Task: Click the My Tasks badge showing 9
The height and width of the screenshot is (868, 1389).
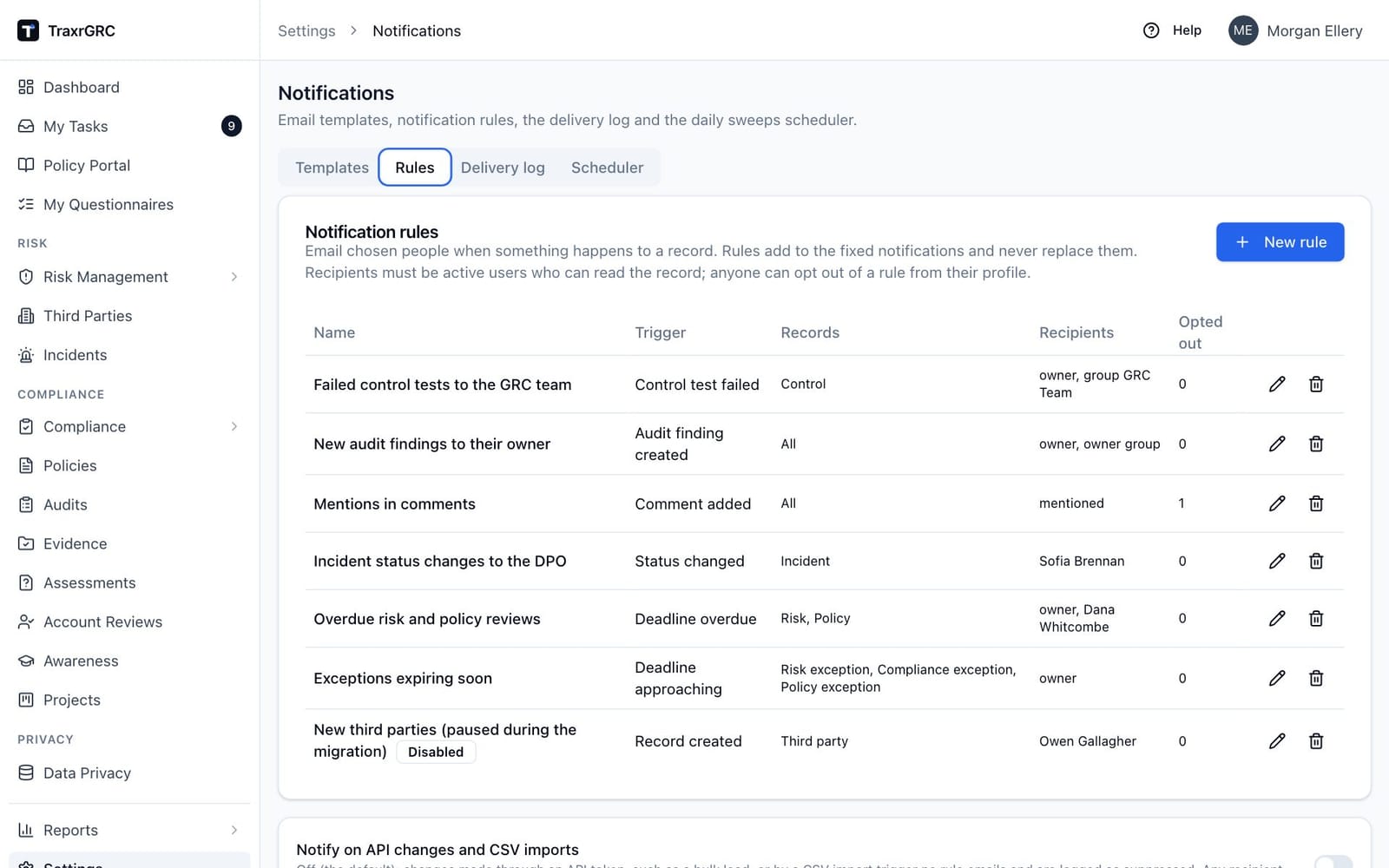Action: [231, 126]
